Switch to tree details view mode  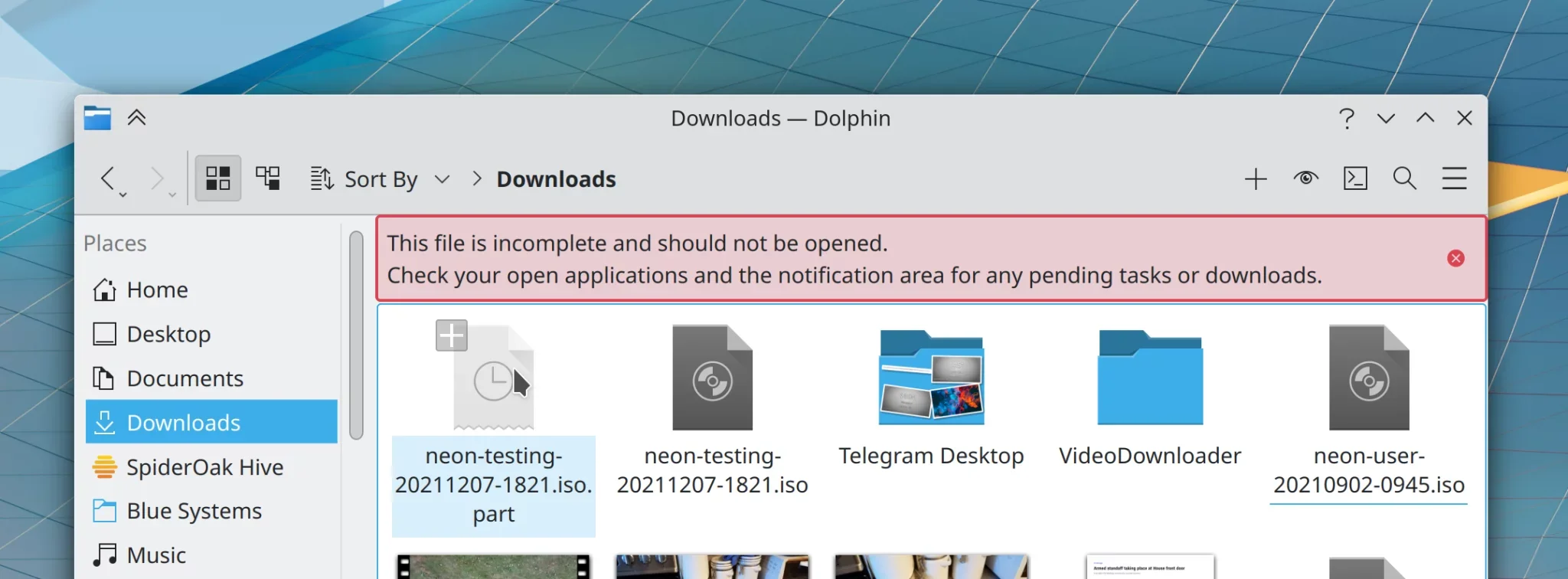(x=268, y=179)
